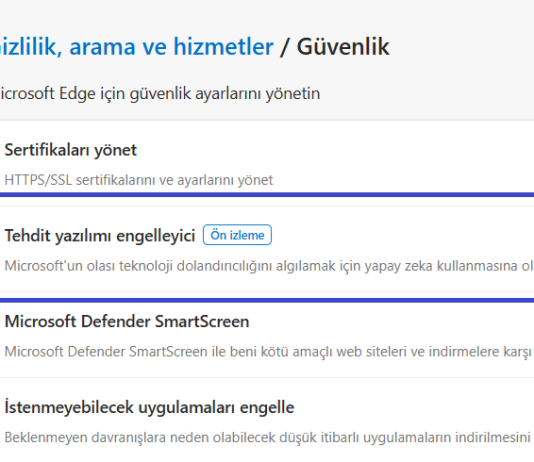Select the Tehdit yazılımı engelleyici heading
The height and width of the screenshot is (462, 534).
click(100, 235)
